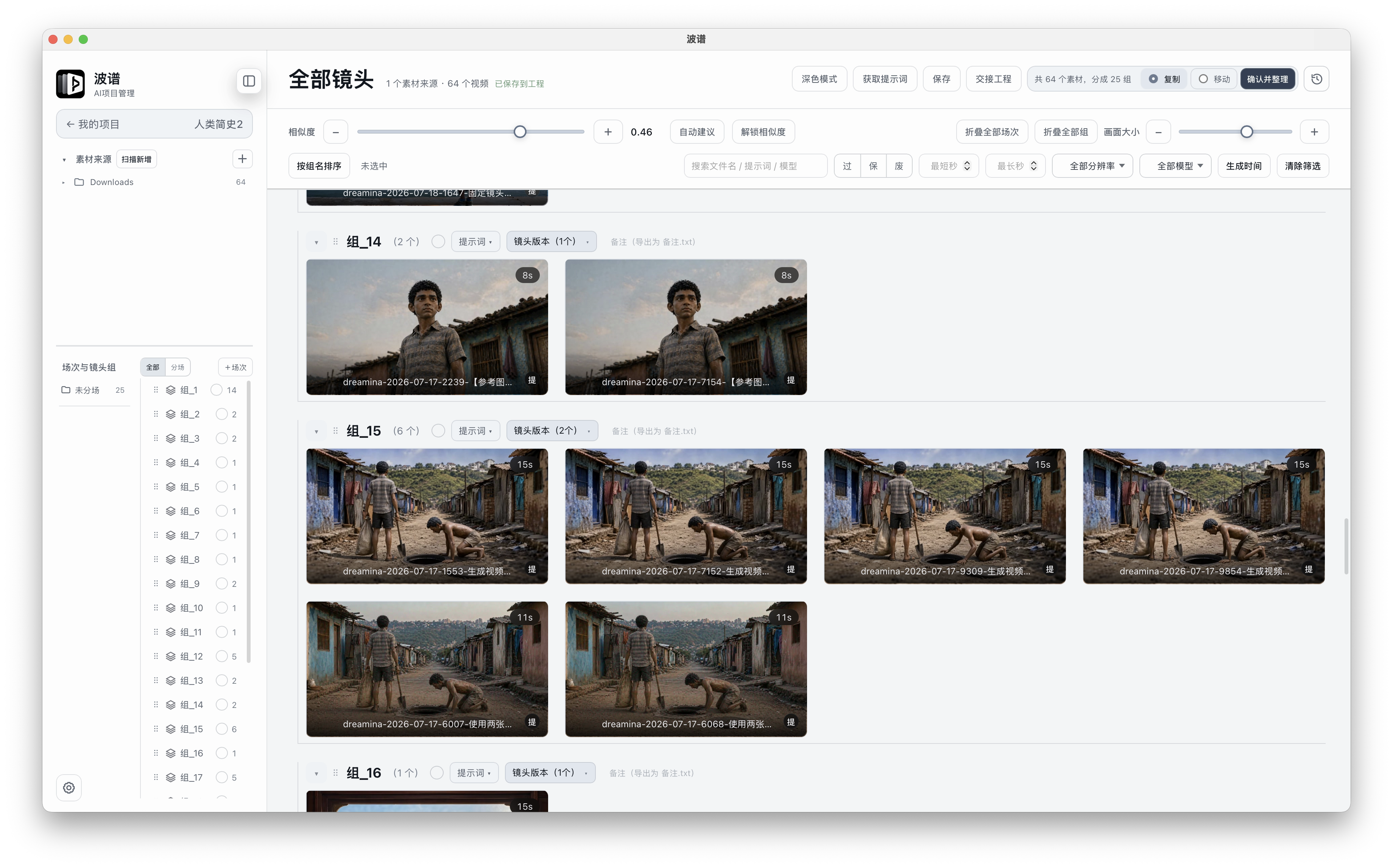Click the 未分场 folder icon
Image resolution: width=1393 pixels, height=868 pixels.
click(x=66, y=390)
